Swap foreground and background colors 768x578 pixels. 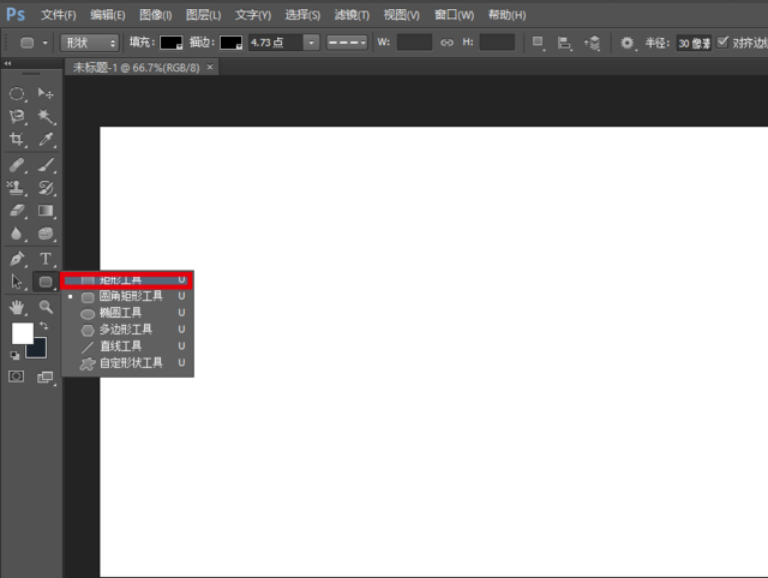tap(44, 326)
